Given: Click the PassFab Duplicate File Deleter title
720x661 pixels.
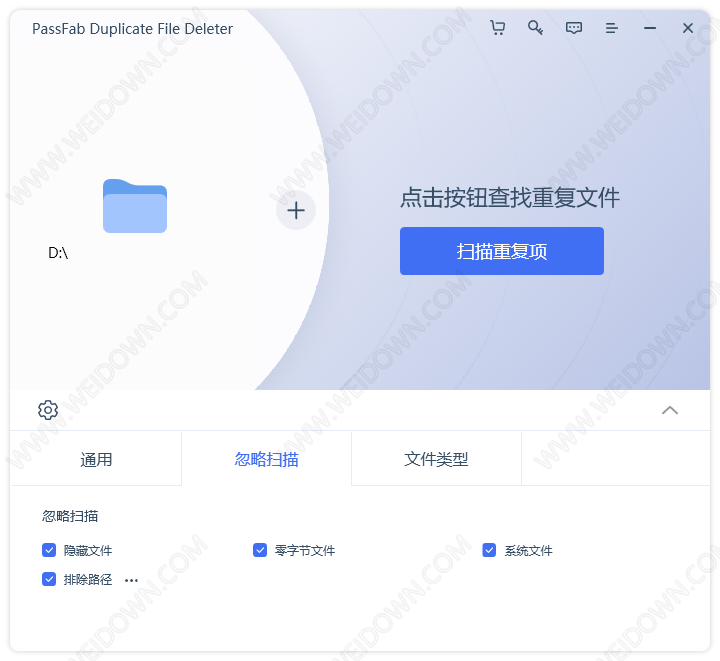Looking at the screenshot, I should point(132,29).
